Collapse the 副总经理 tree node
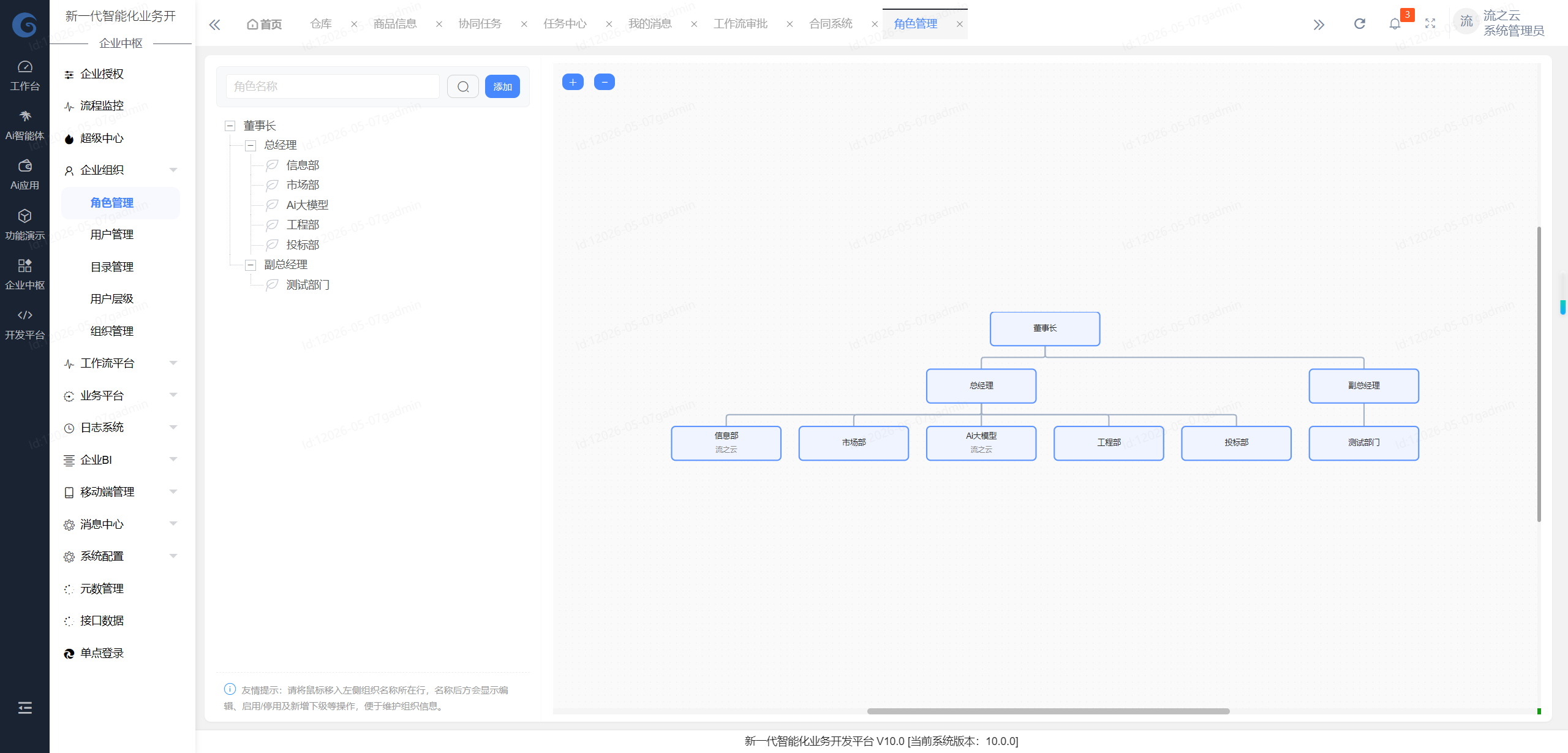This screenshot has width=1568, height=753. 251,265
